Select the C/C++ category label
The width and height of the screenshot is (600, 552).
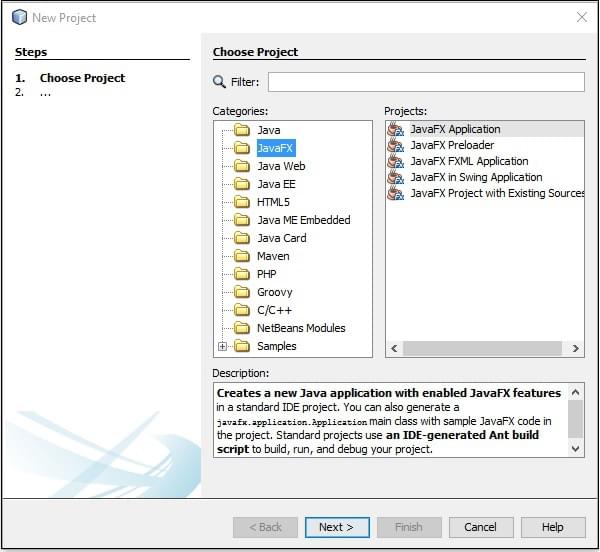click(274, 310)
